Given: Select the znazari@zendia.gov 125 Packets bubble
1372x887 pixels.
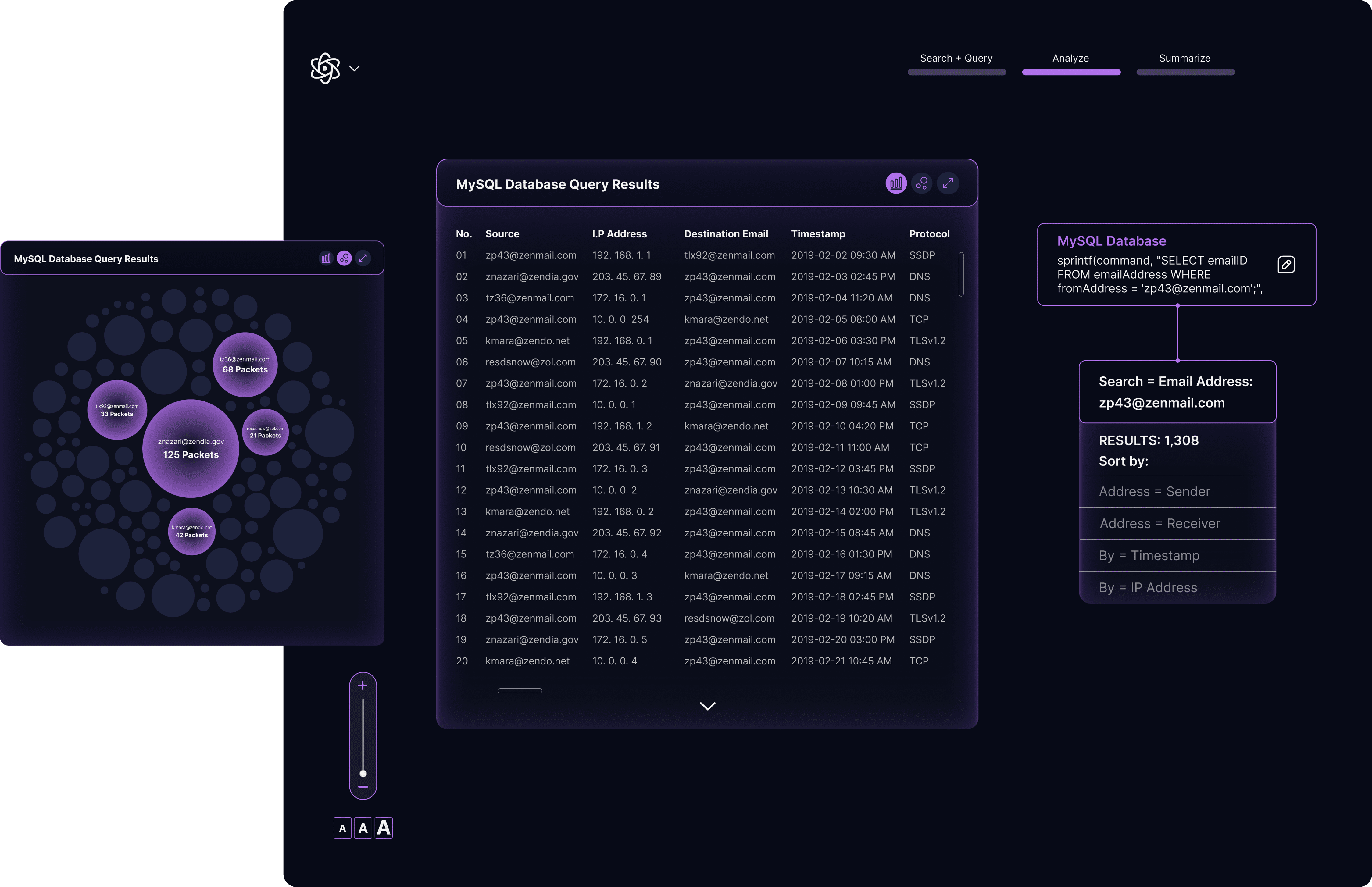Looking at the screenshot, I should [191, 448].
